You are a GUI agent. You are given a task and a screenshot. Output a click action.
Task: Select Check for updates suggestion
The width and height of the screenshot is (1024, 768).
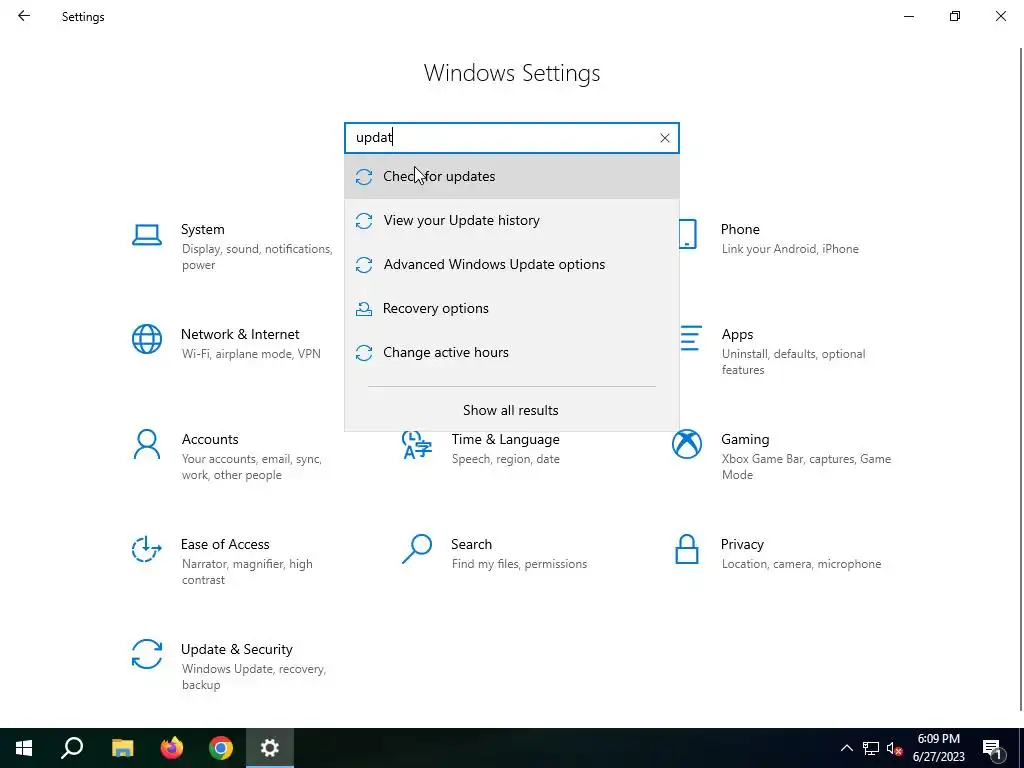(x=512, y=176)
